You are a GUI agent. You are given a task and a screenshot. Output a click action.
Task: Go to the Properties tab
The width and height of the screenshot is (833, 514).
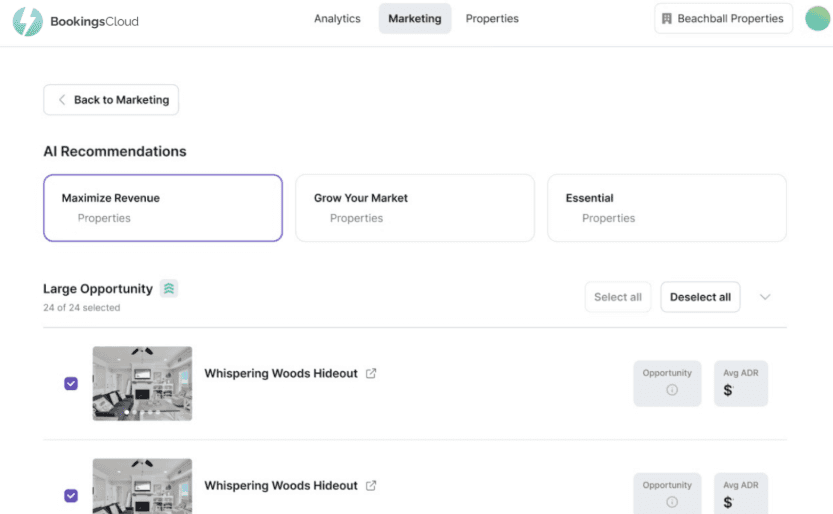[492, 19]
